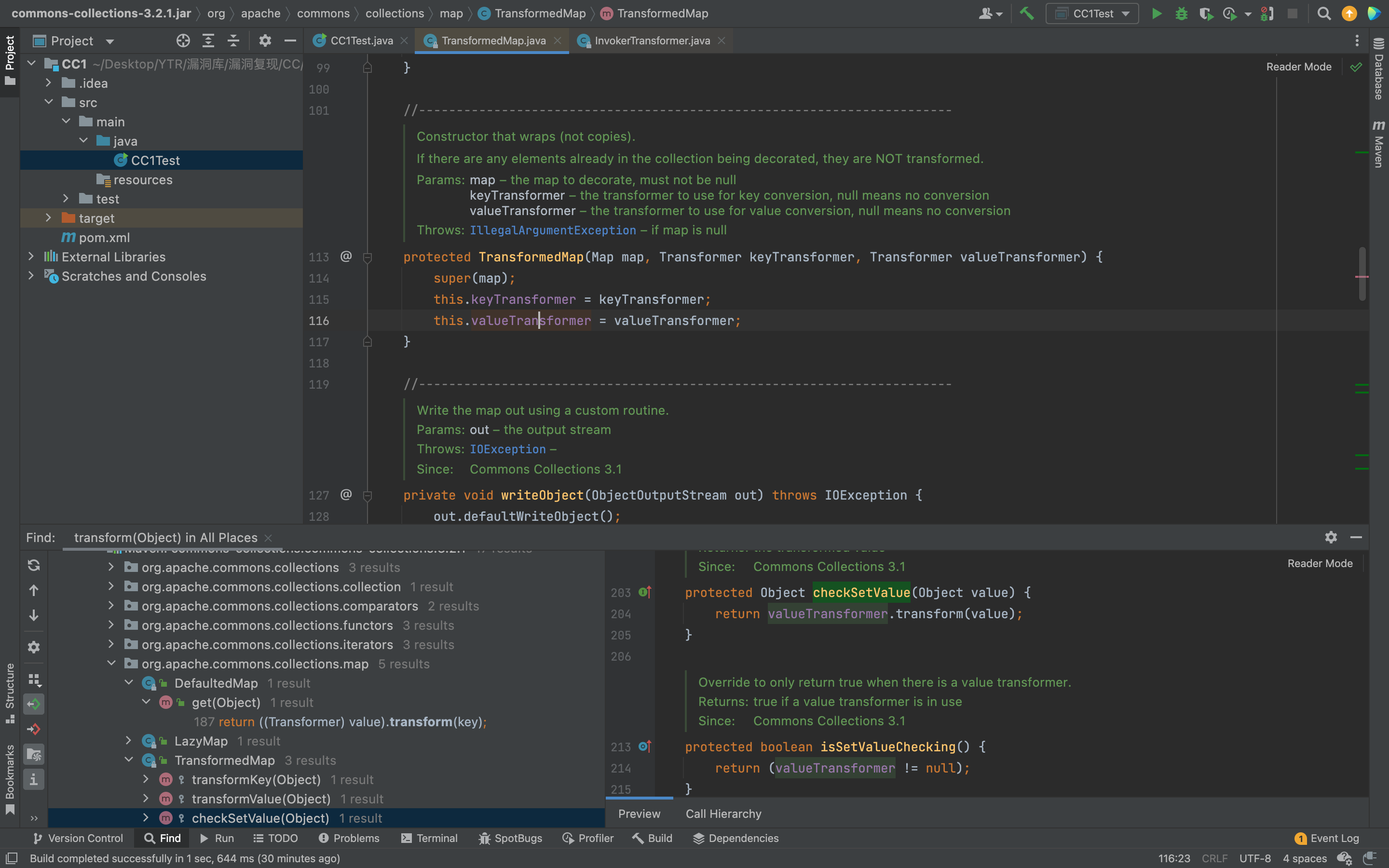Click the 4 spaces indent widget

click(1305, 858)
